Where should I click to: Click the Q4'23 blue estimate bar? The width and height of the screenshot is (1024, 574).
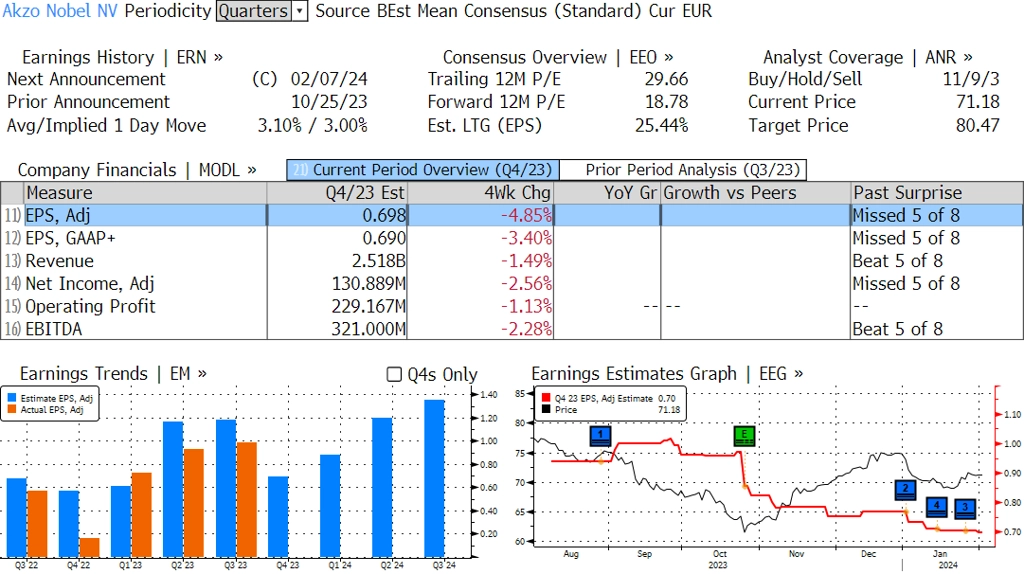(x=278, y=517)
